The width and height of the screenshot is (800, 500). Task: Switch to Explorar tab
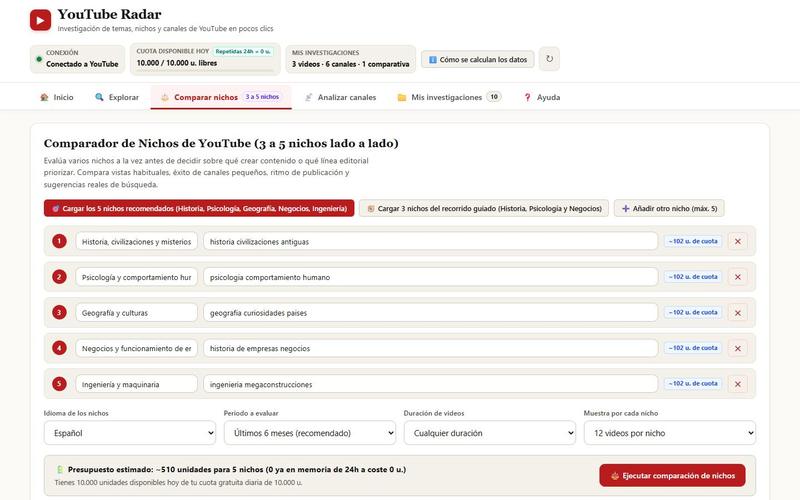[x=117, y=97]
